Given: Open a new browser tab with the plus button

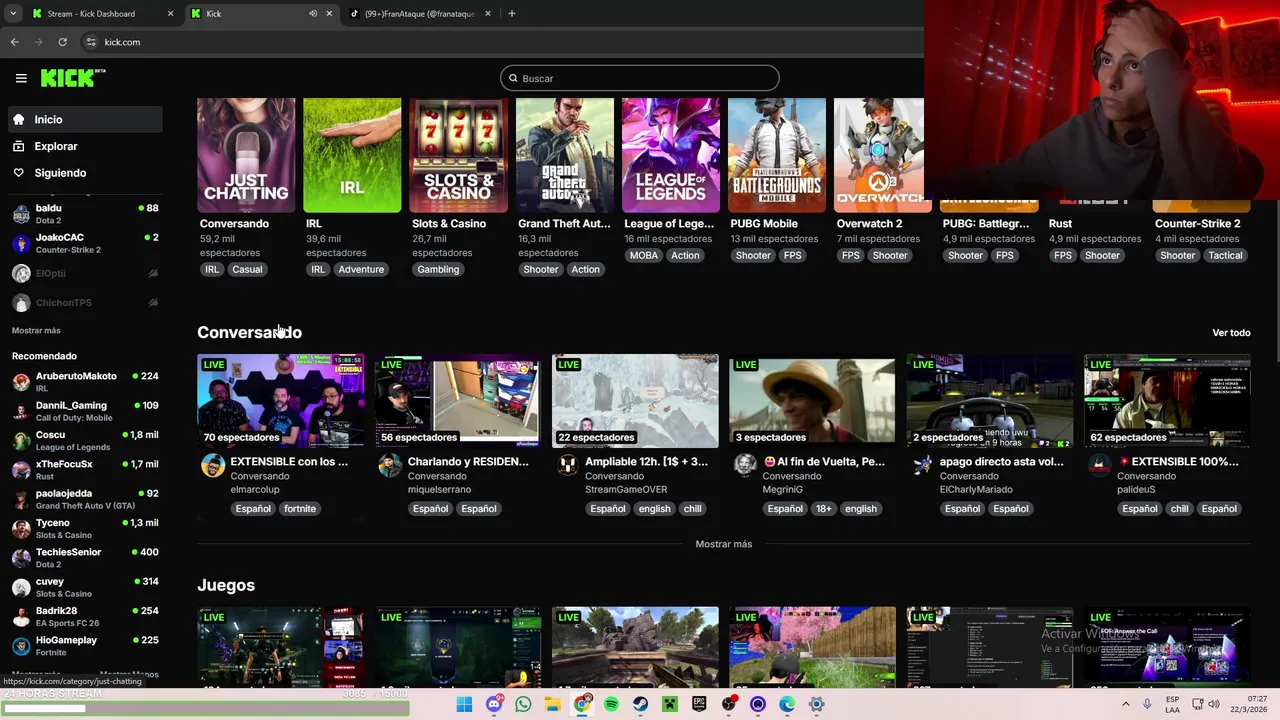Looking at the screenshot, I should [511, 14].
